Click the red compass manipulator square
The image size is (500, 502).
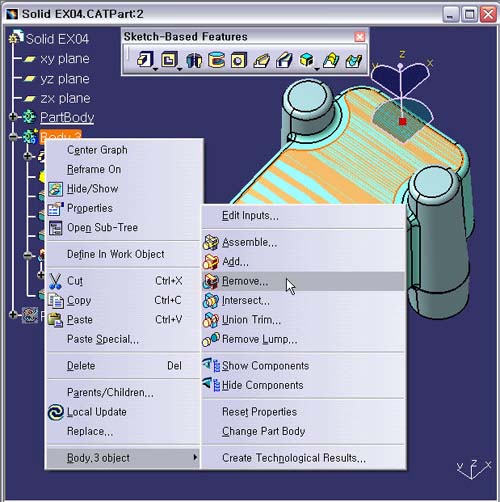pos(403,122)
